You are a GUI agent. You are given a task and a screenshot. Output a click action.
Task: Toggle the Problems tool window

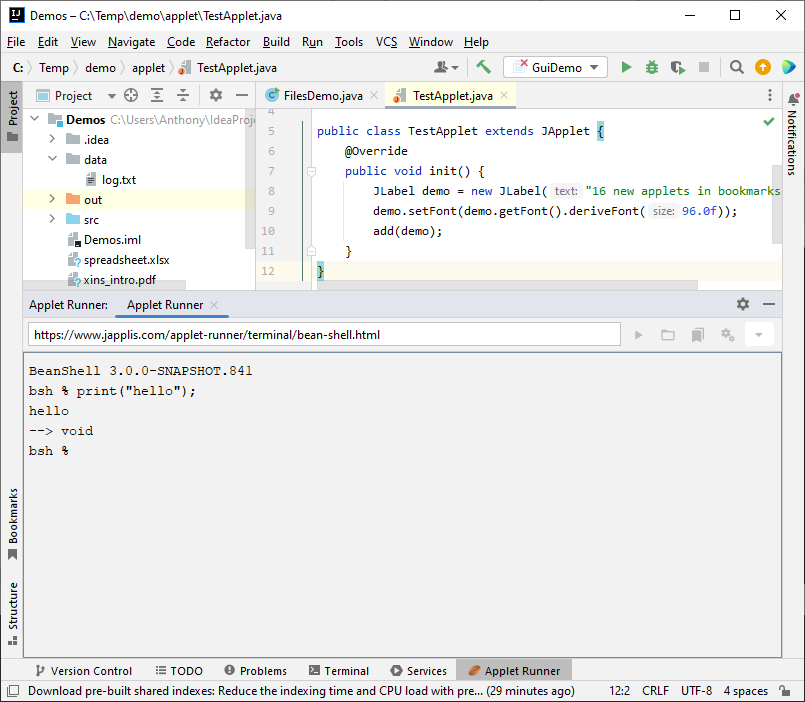(256, 671)
